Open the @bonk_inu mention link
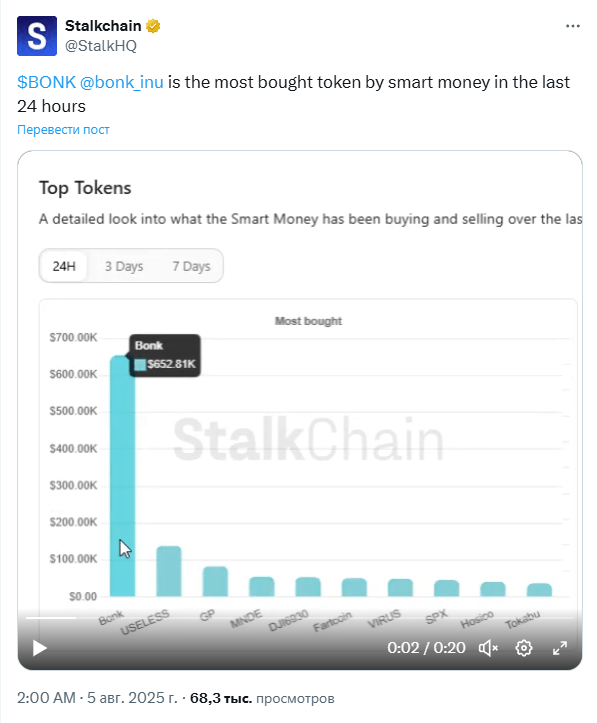Image resolution: width=597 pixels, height=723 pixels. tap(122, 82)
